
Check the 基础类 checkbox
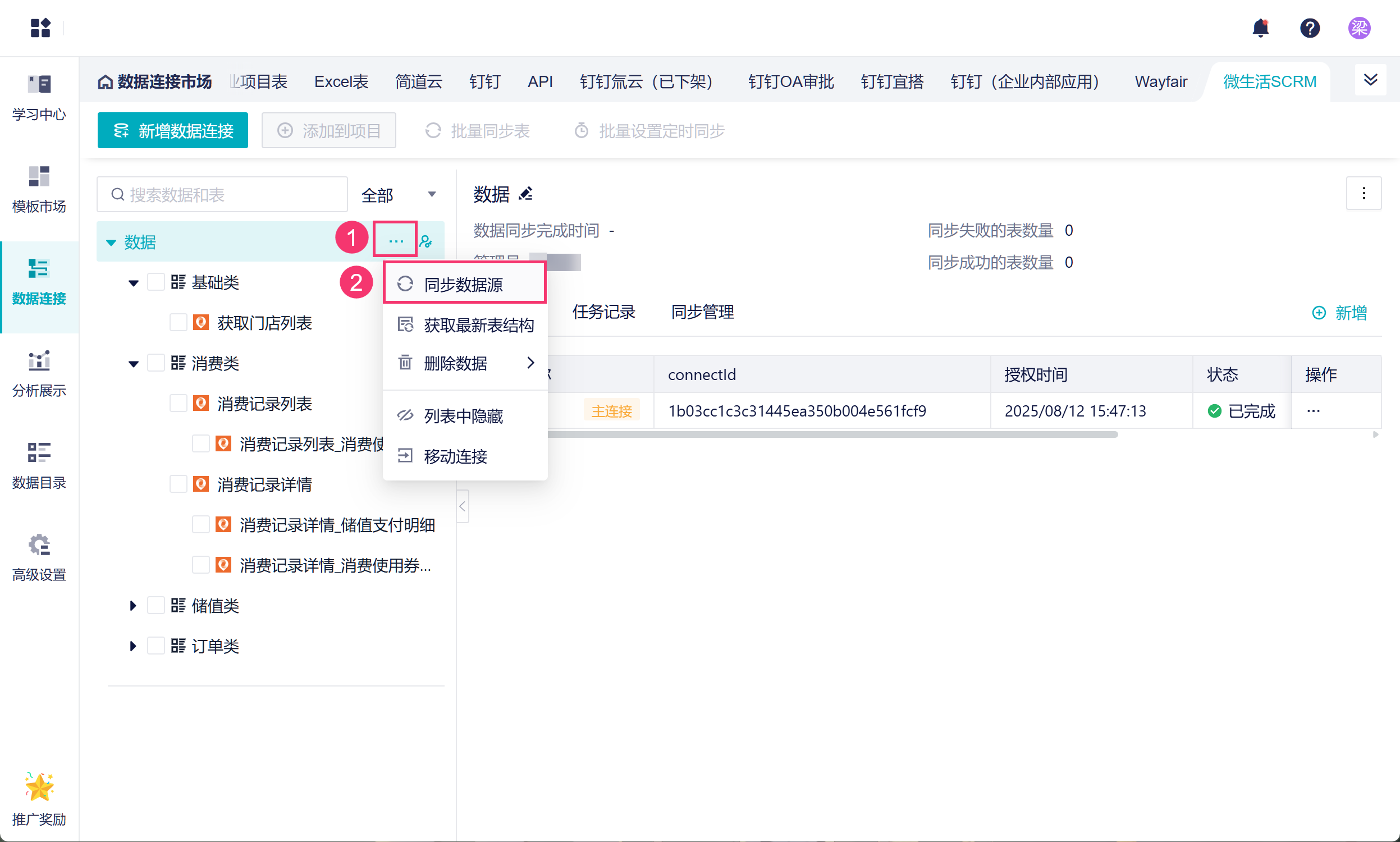156,282
